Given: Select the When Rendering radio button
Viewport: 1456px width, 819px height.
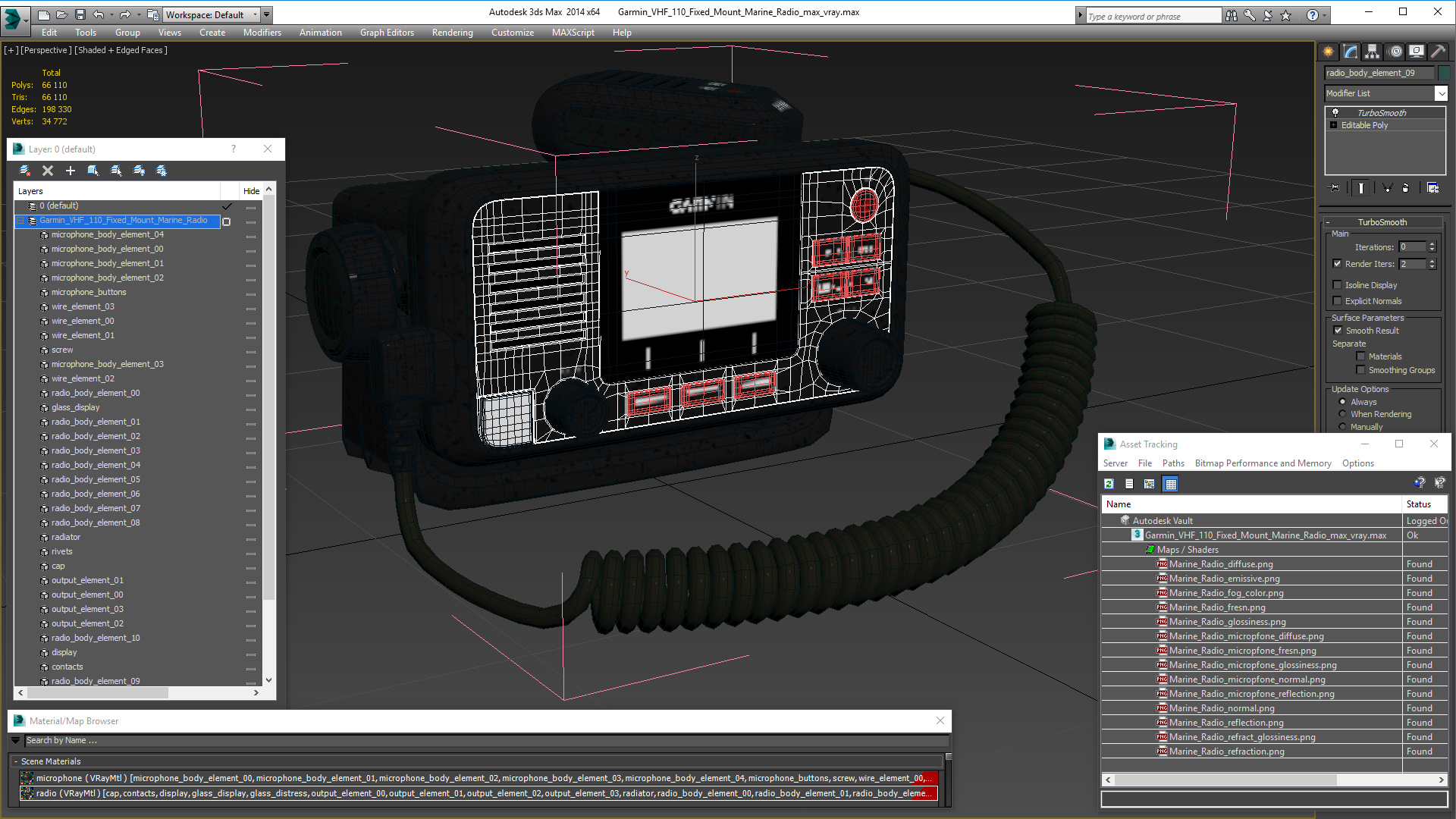Looking at the screenshot, I should [1342, 414].
